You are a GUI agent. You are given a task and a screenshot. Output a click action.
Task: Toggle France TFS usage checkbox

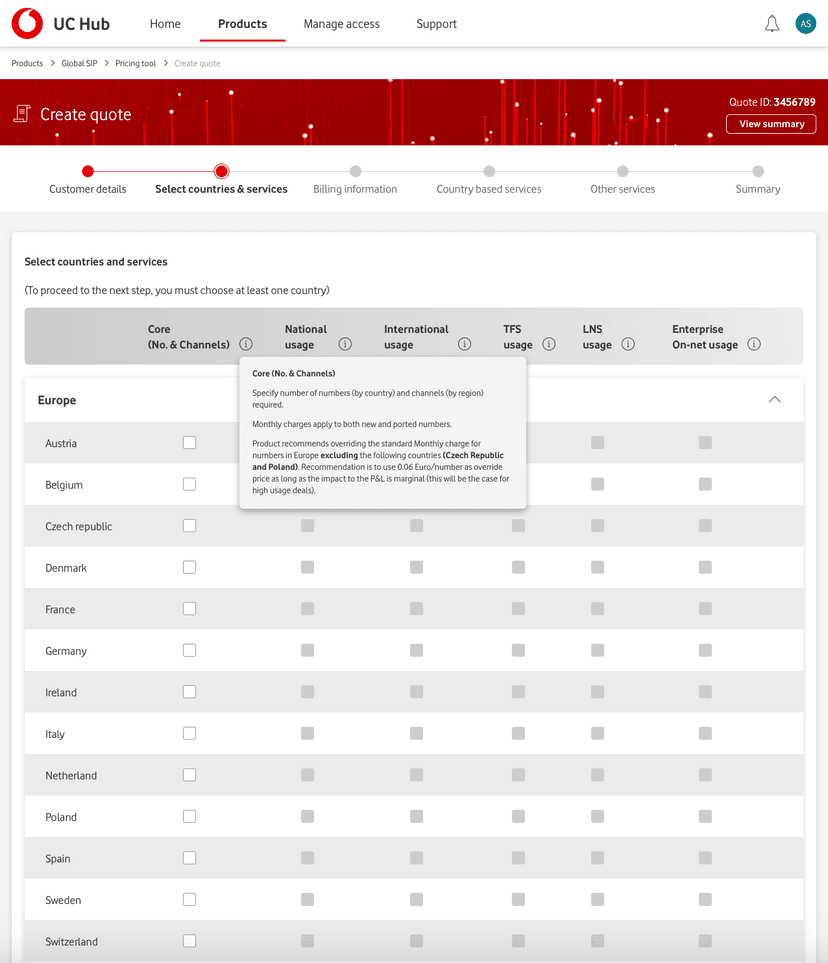pyautogui.click(x=518, y=609)
